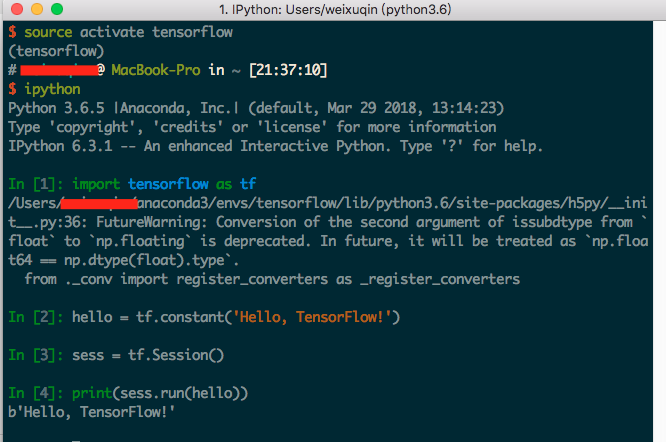The height and width of the screenshot is (442, 666).
Task: Click the 'Python 3.6.5 |Anaconda, Inc.|' line
Action: (256, 108)
